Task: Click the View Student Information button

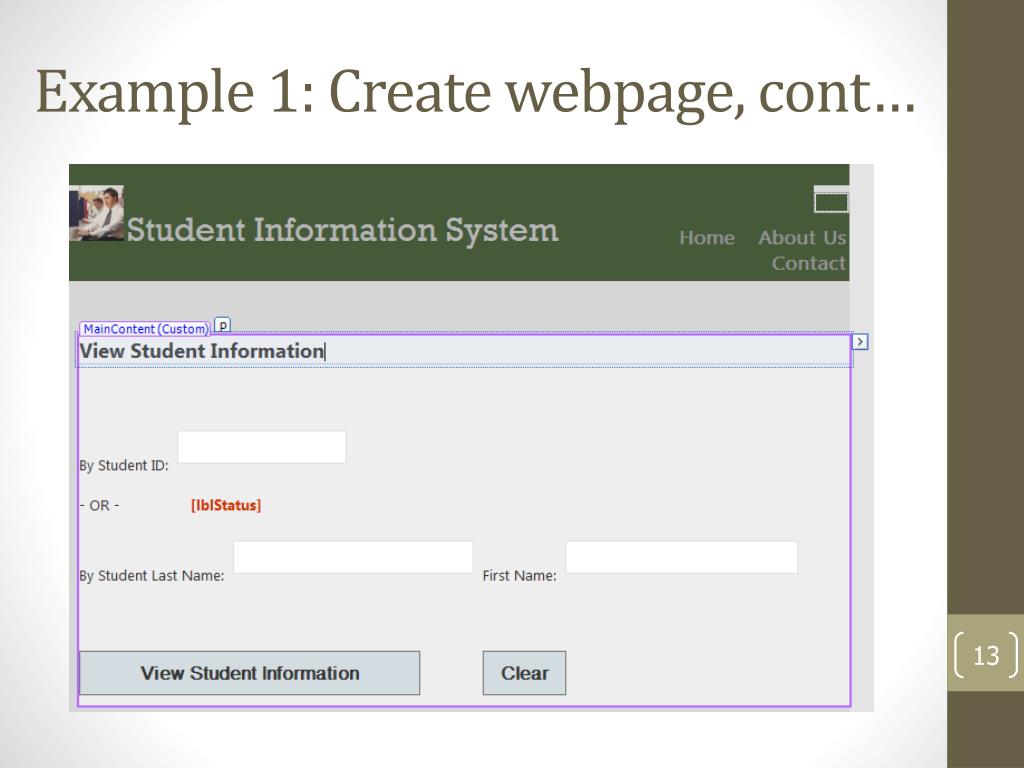Action: (249, 673)
